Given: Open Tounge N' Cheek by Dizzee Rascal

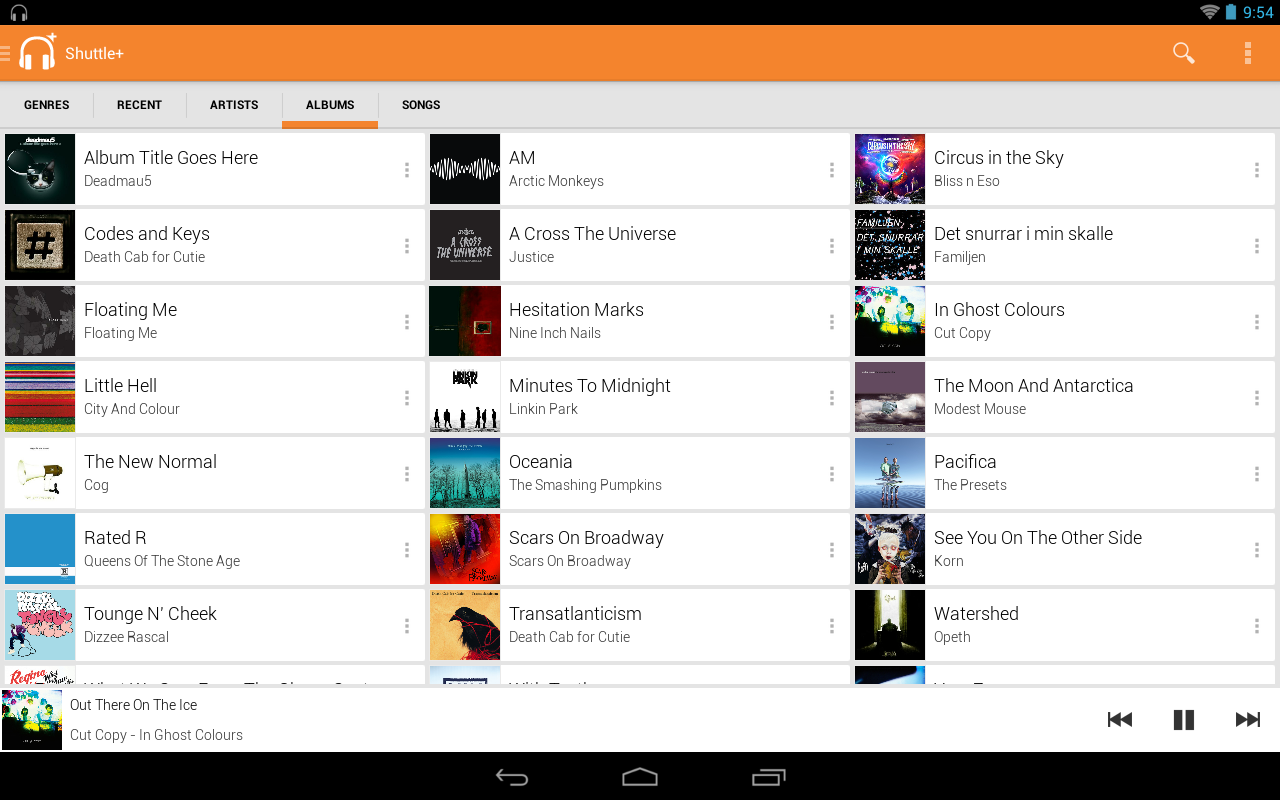Looking at the screenshot, I should coord(215,626).
